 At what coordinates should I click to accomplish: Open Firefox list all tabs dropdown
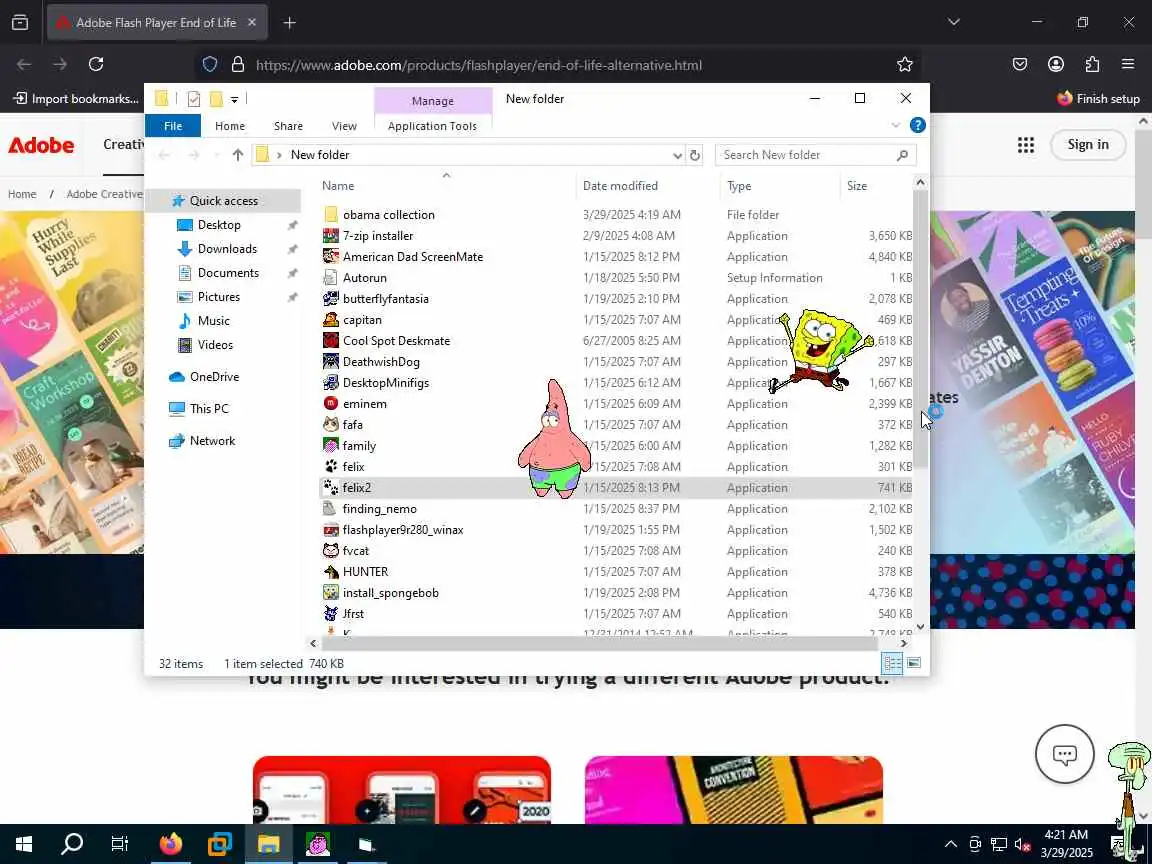coord(954,22)
